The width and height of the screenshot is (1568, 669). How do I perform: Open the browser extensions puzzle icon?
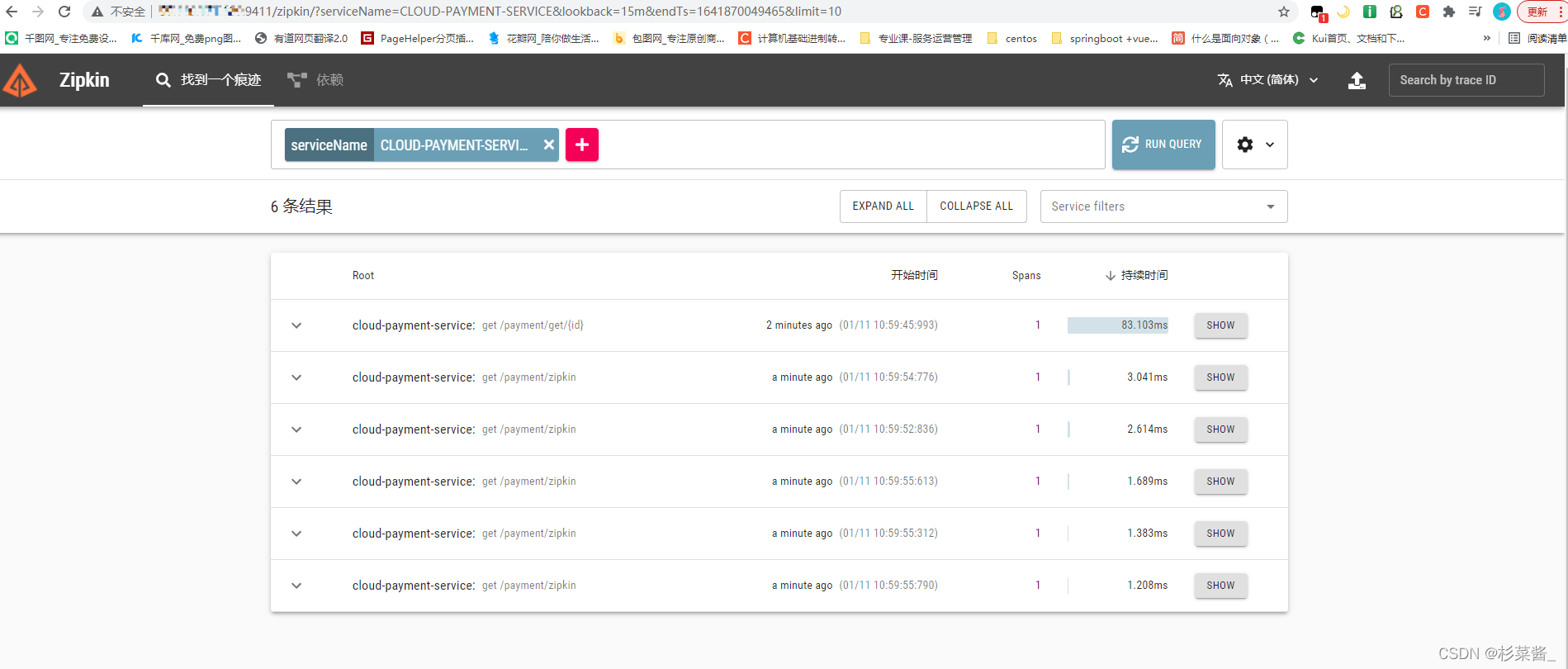click(1448, 12)
